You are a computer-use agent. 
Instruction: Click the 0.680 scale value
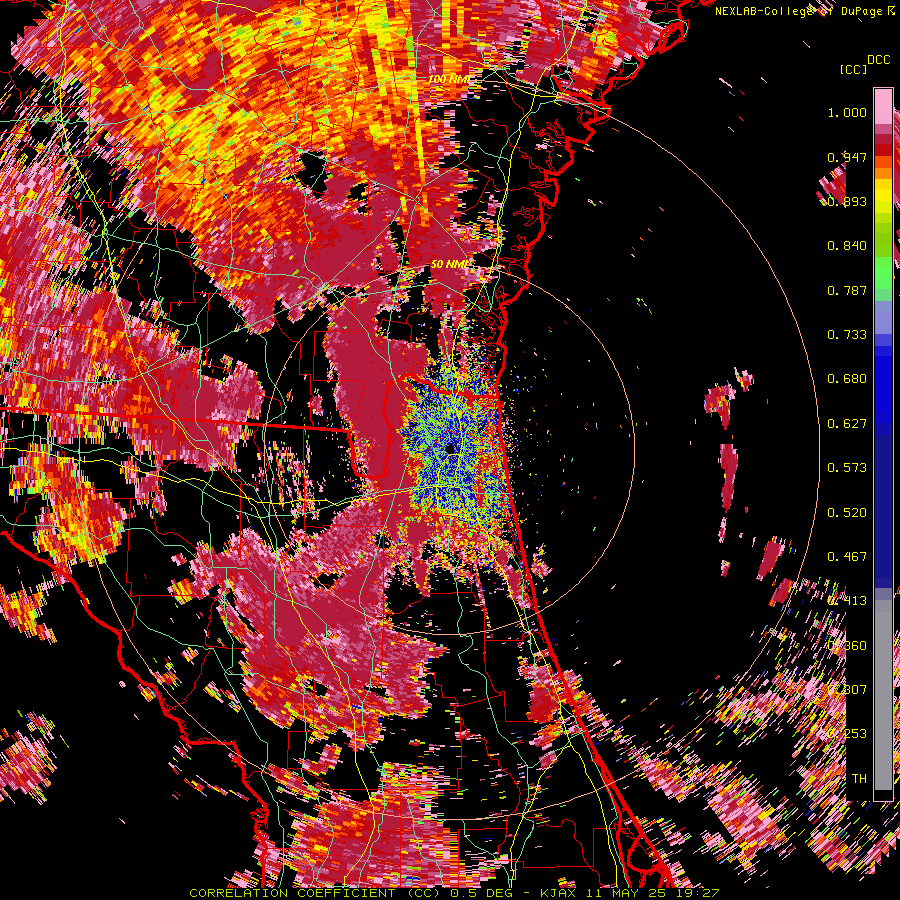[847, 379]
